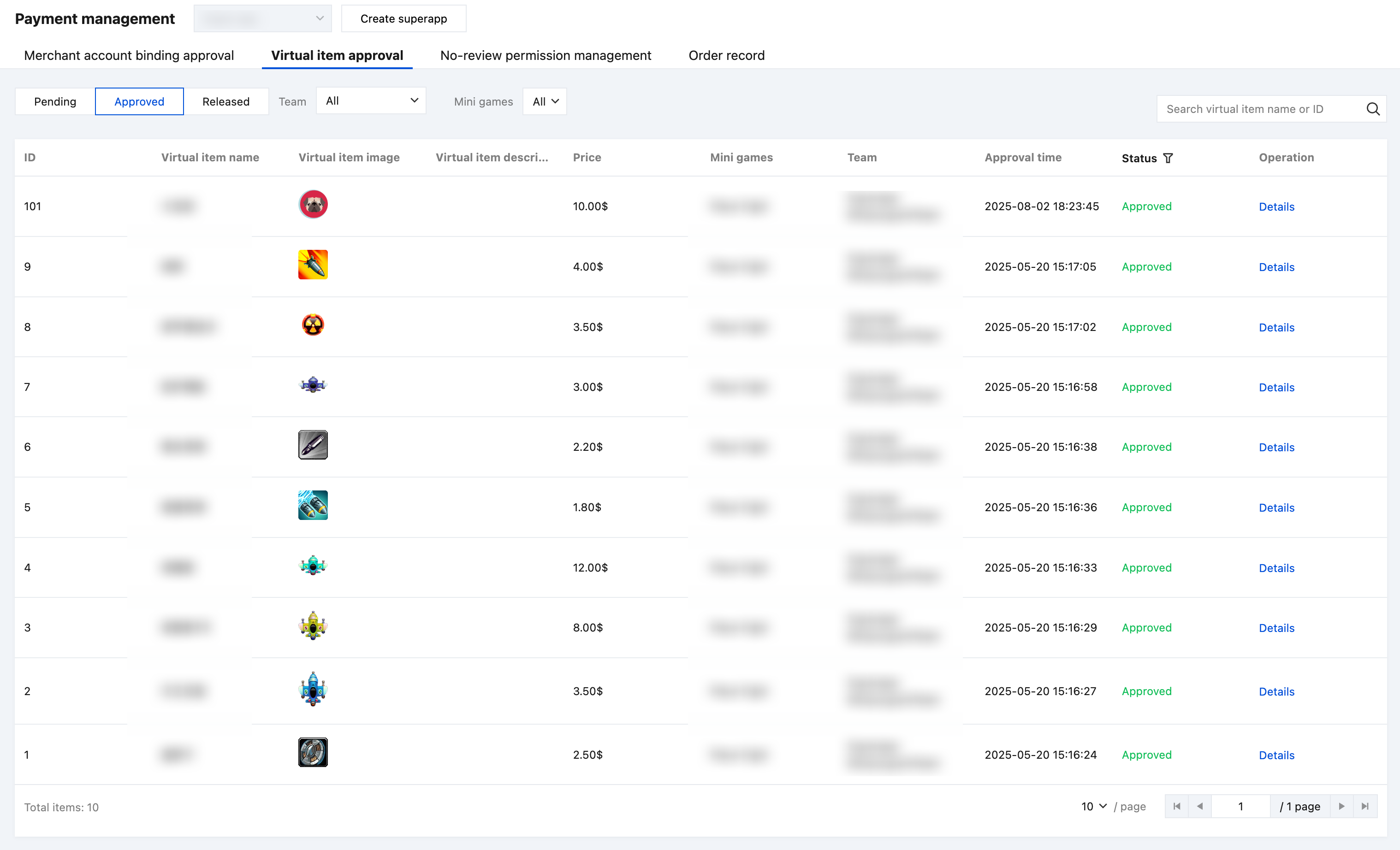Click the previous page arrow
Viewport: 1400px width, 850px height.
point(1199,806)
